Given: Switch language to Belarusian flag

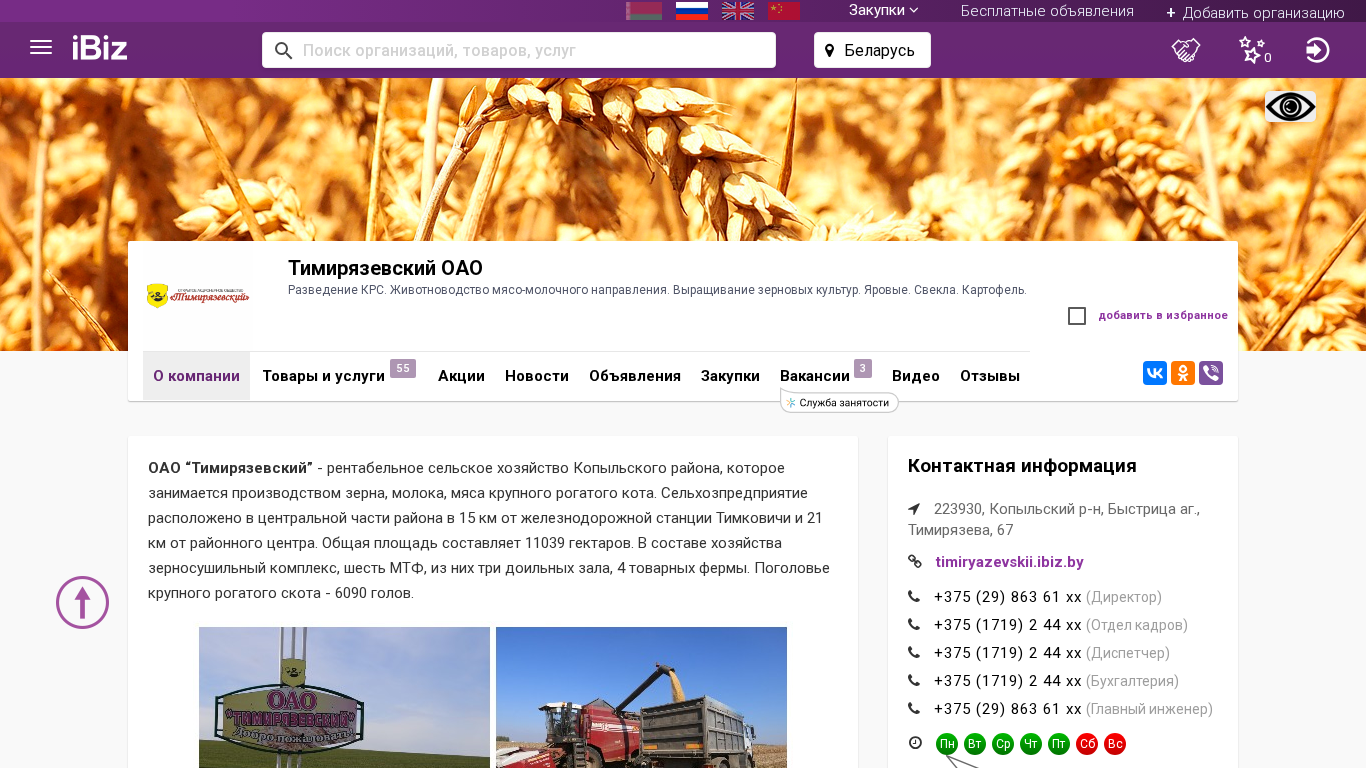Looking at the screenshot, I should (644, 11).
